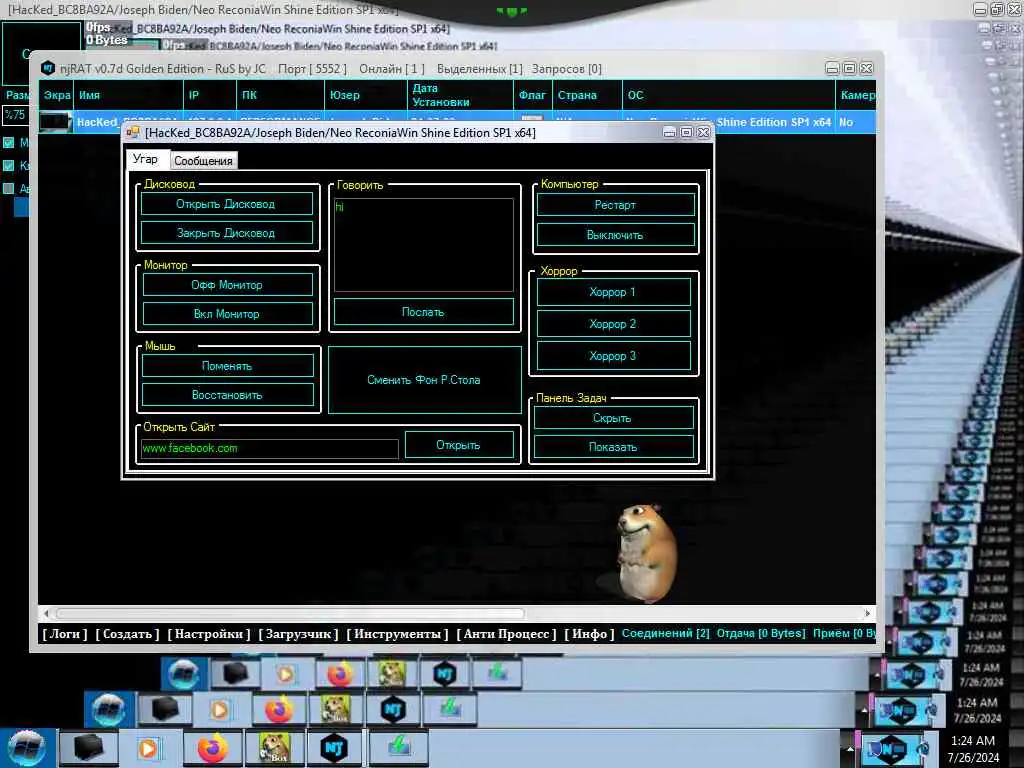This screenshot has height=768, width=1024.
Task: Click the Закрыть Дисковод button
Action: pyautogui.click(x=227, y=233)
